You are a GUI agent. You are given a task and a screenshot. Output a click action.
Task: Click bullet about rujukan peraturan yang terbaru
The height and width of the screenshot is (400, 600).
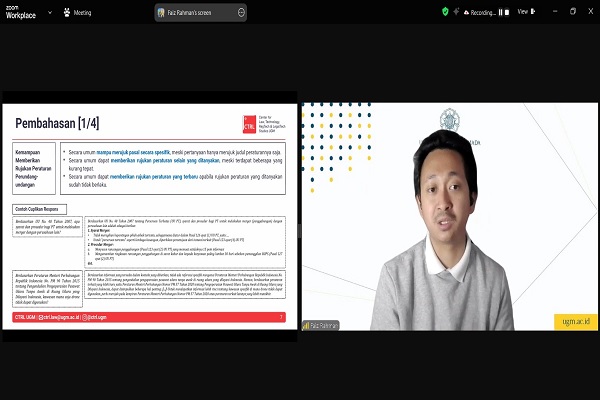tap(174, 181)
